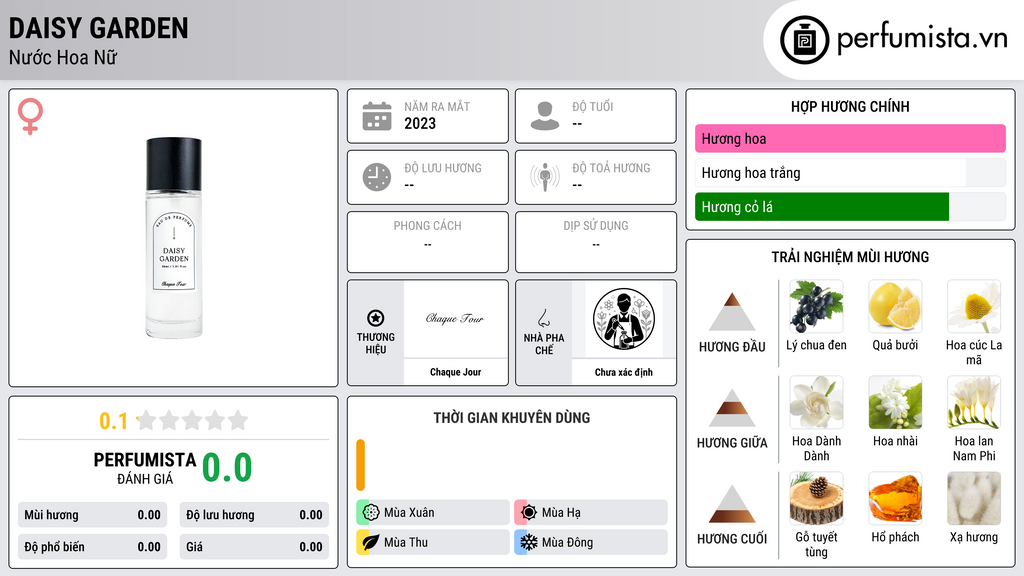Click the pink female gender symbol
Screen dimensions: 1024x576
tap(30, 116)
